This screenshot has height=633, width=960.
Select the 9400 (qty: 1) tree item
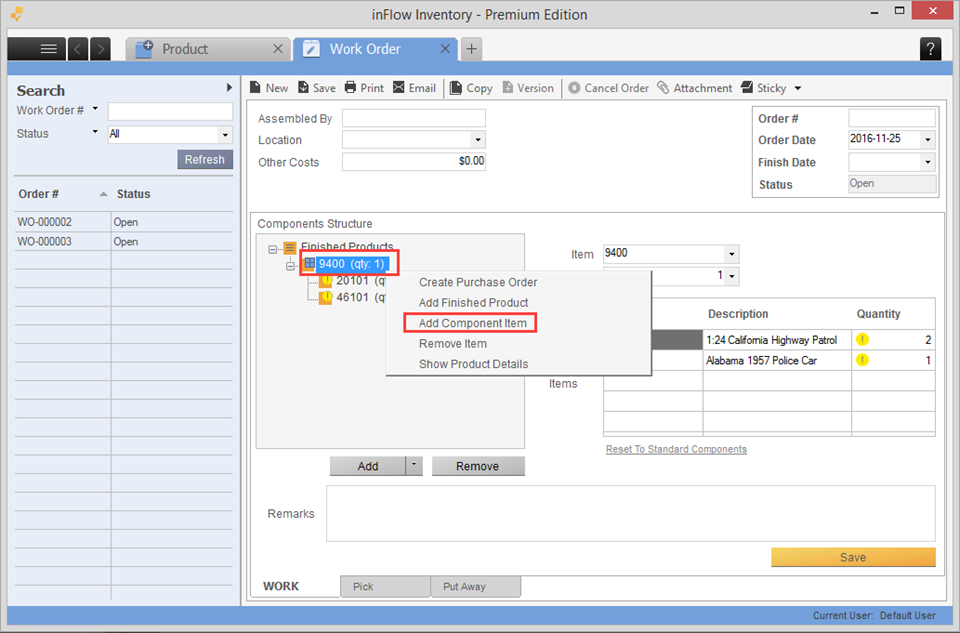coord(351,264)
